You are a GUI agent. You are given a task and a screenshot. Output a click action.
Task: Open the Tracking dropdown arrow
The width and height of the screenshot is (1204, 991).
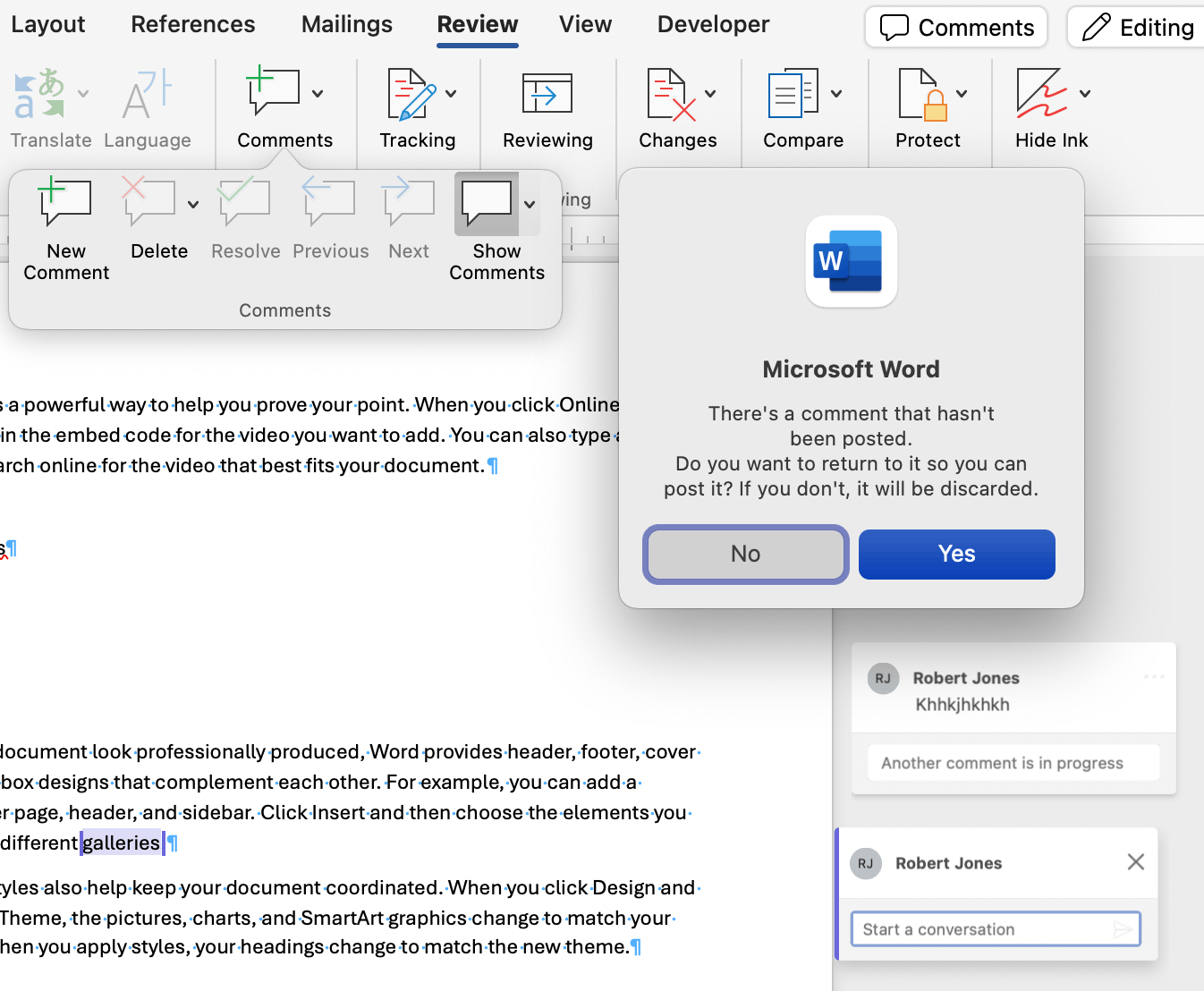pos(452,93)
